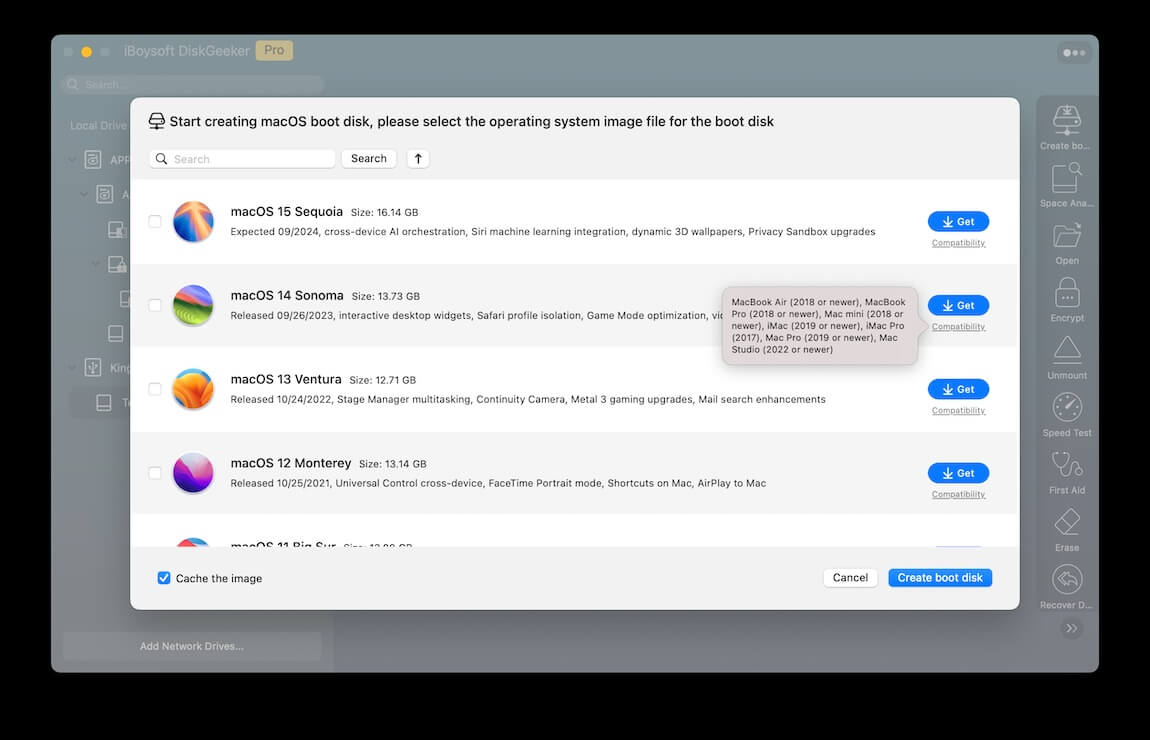Click the up arrow sort button
Screen dimensions: 1150x740
pos(418,159)
